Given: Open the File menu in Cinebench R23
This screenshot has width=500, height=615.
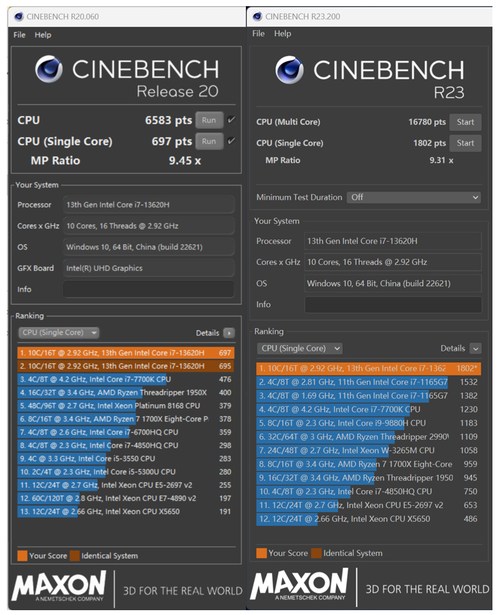Looking at the screenshot, I should pos(258,34).
